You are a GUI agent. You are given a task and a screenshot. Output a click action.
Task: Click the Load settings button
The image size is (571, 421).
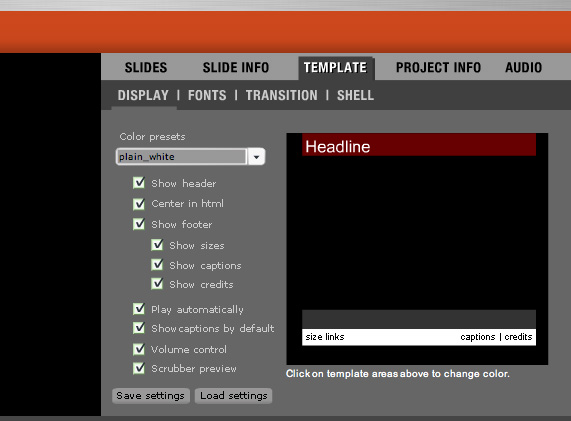(x=233, y=396)
